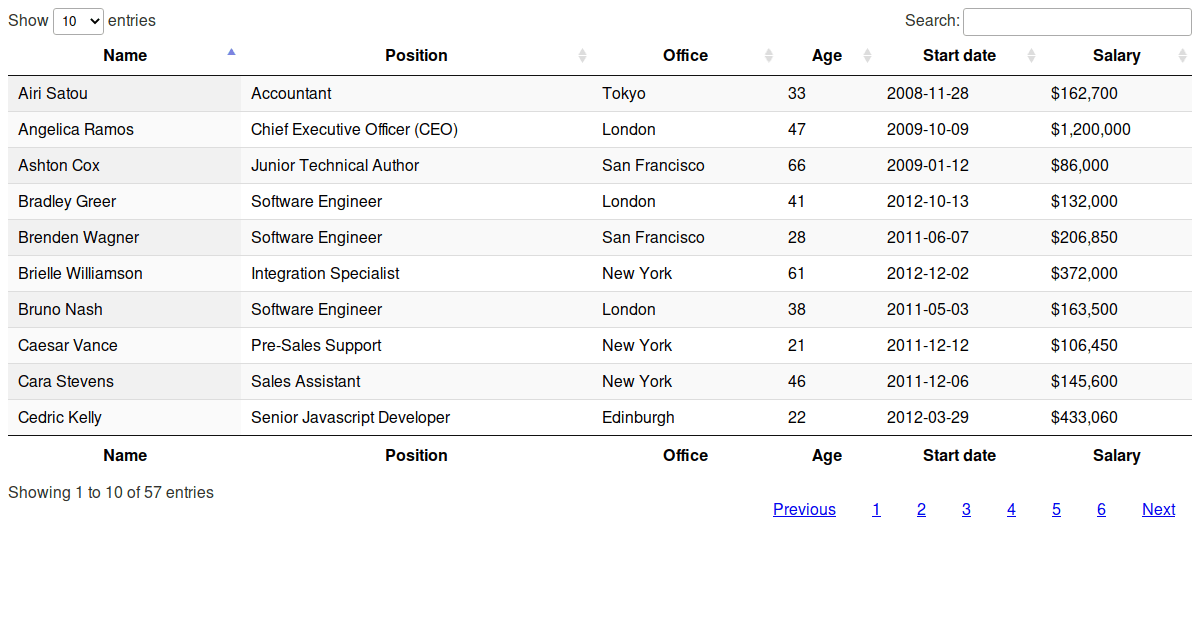The width and height of the screenshot is (1200, 630).
Task: Sort by the Start date header text
Action: 959,56
